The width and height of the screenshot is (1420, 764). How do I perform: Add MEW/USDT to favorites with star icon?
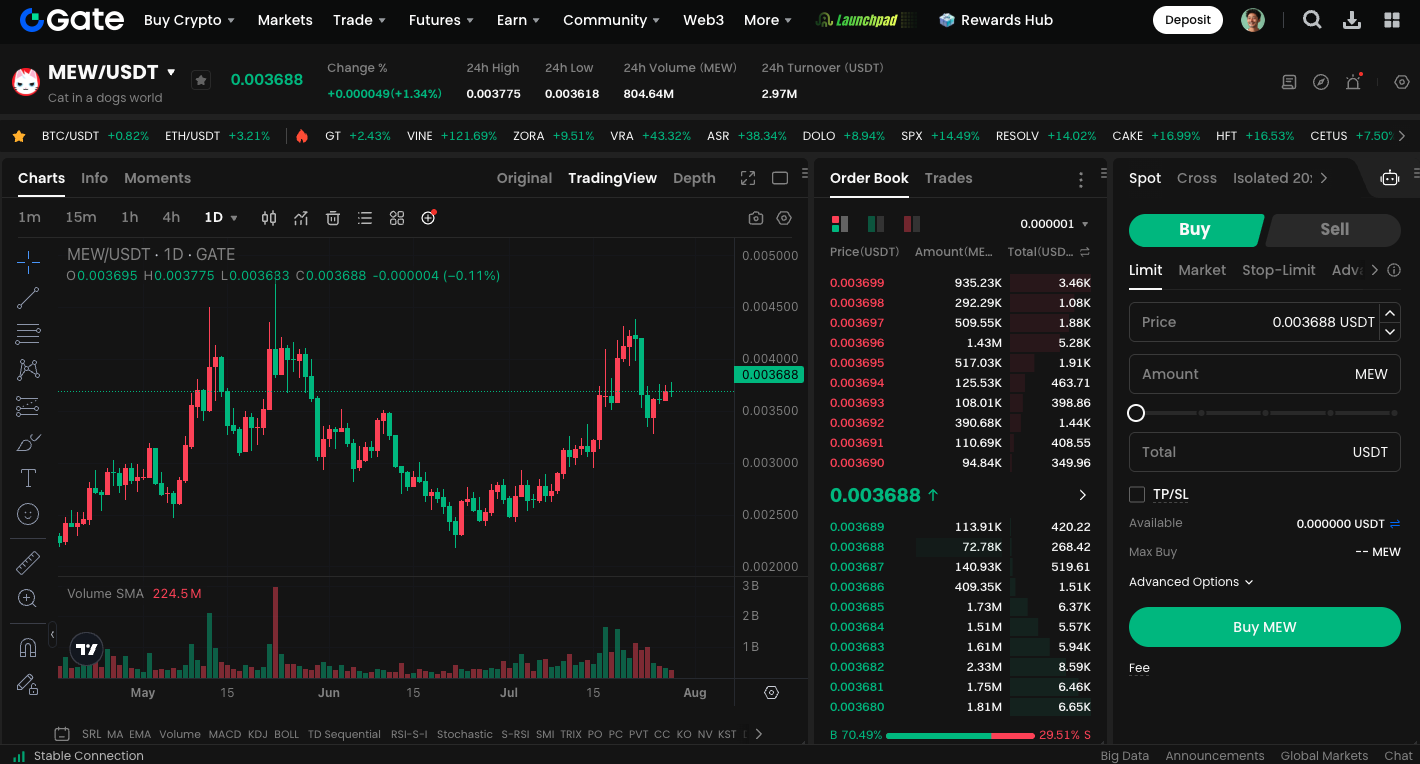click(201, 80)
